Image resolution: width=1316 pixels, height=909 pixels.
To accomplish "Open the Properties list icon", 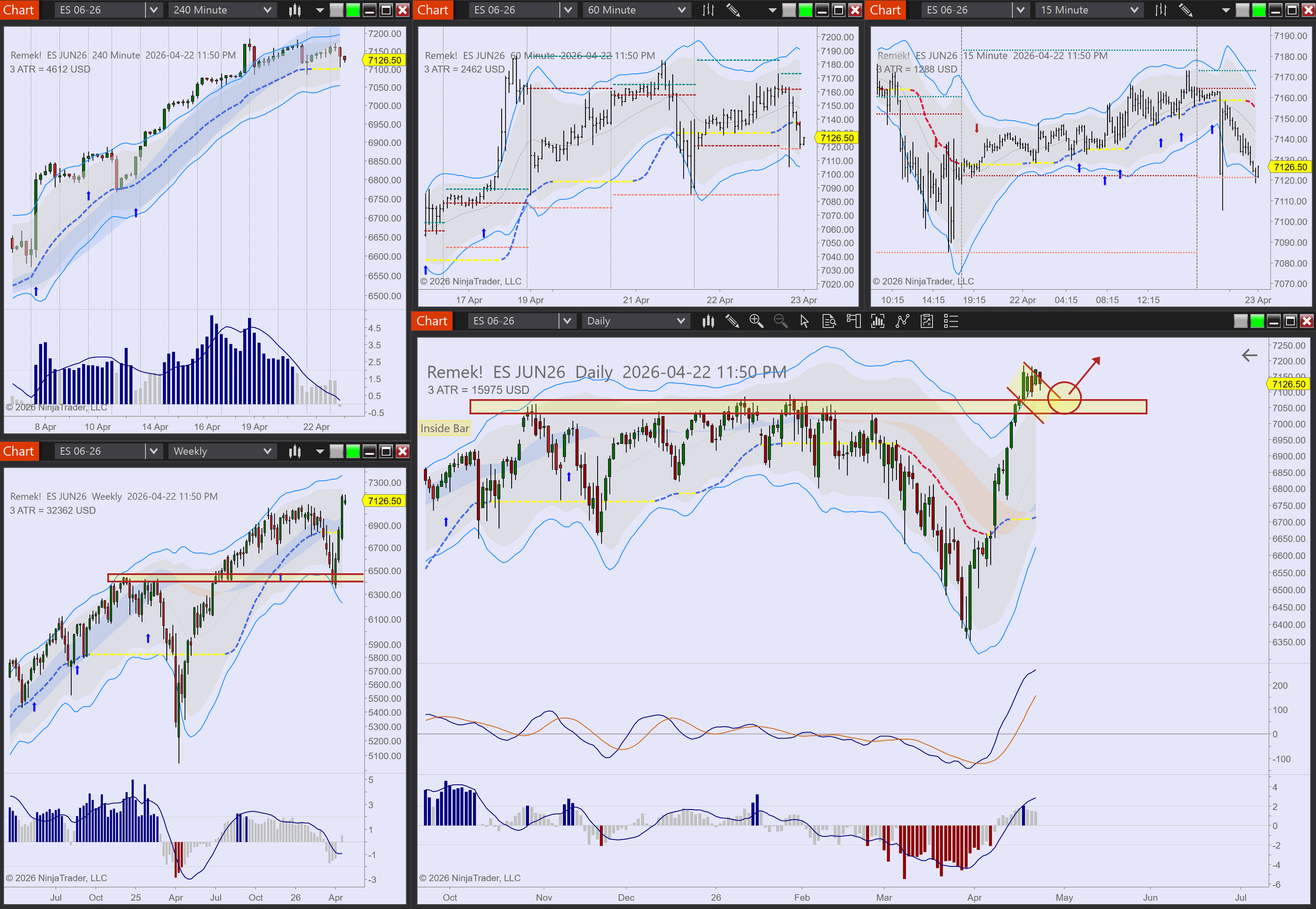I will click(x=951, y=321).
